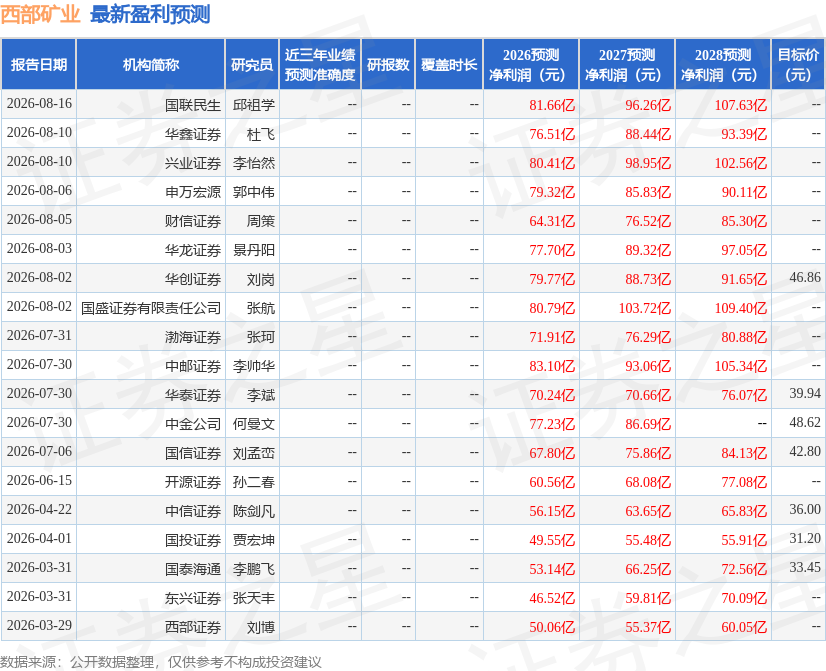The image size is (826, 671).
Task: Select the 报告日期 column header
Action: pyautogui.click(x=39, y=64)
